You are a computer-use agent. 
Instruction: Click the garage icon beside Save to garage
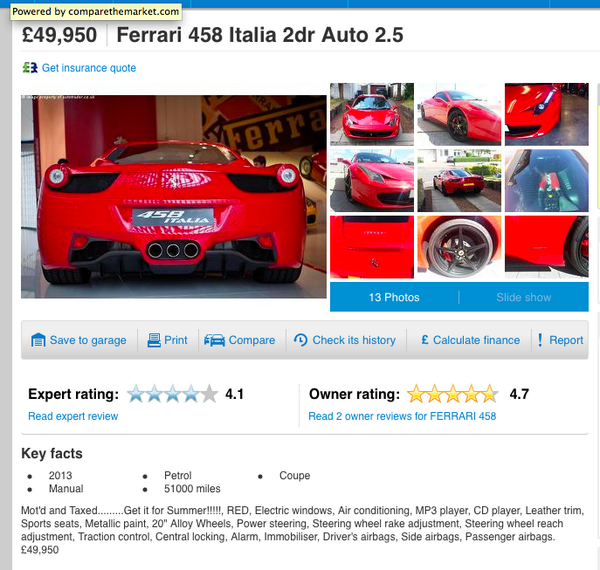tap(38, 340)
